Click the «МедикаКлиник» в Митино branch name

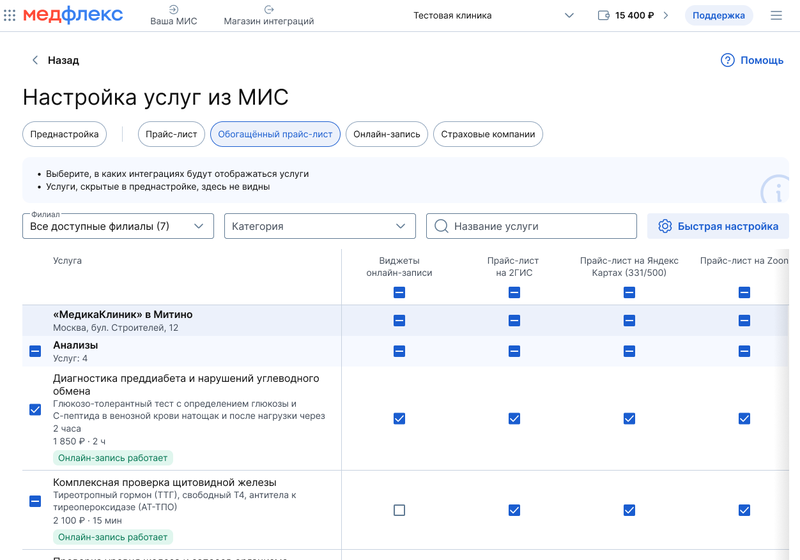click(x=122, y=314)
